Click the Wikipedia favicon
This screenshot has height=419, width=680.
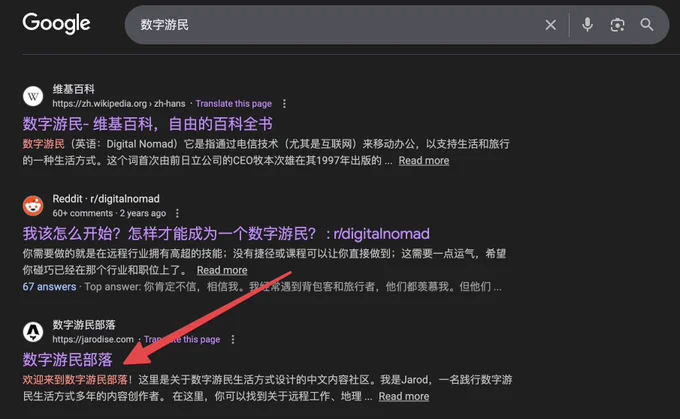coord(33,96)
